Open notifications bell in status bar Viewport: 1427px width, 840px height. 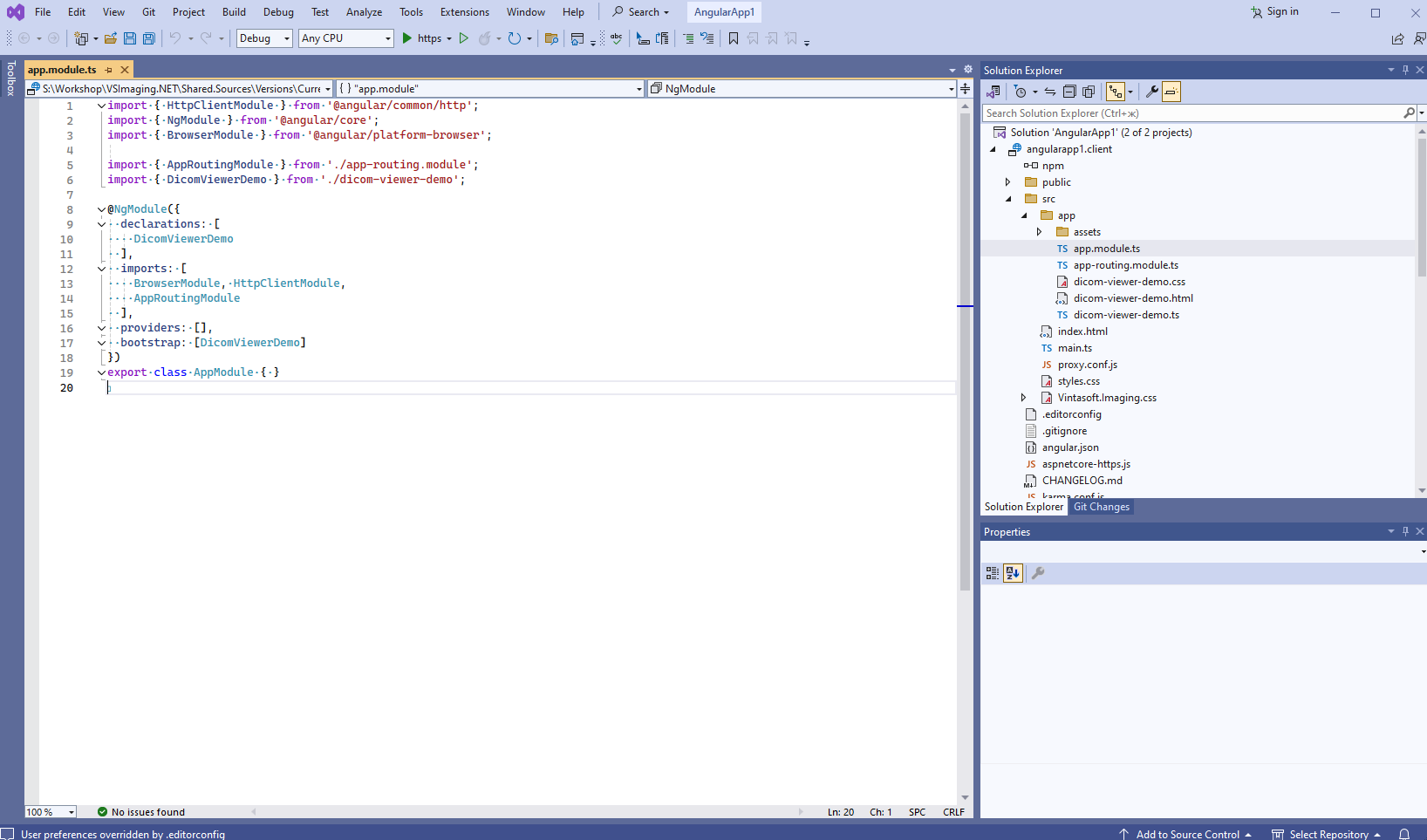[1404, 834]
